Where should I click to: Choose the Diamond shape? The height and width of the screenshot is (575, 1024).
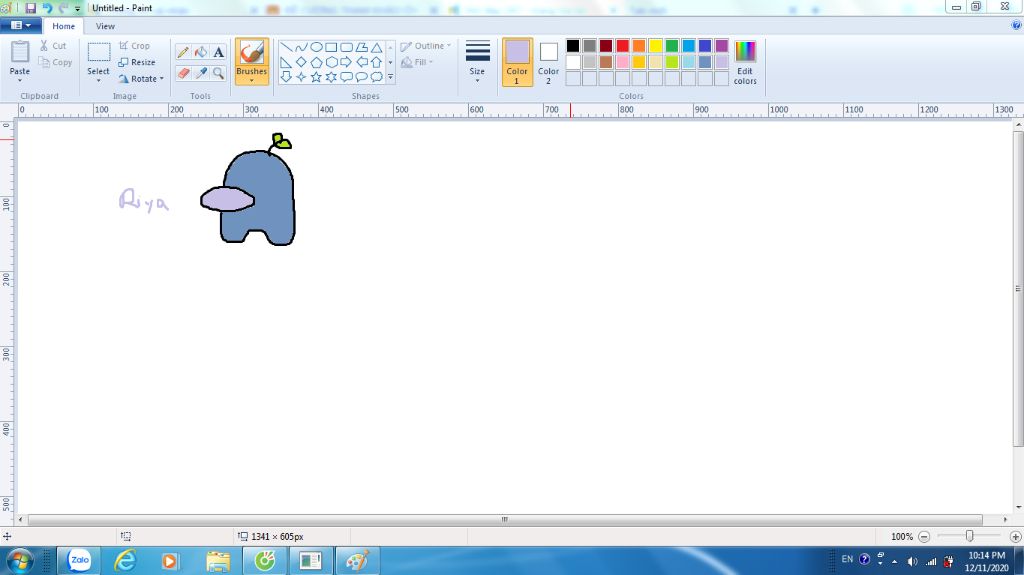tap(301, 62)
